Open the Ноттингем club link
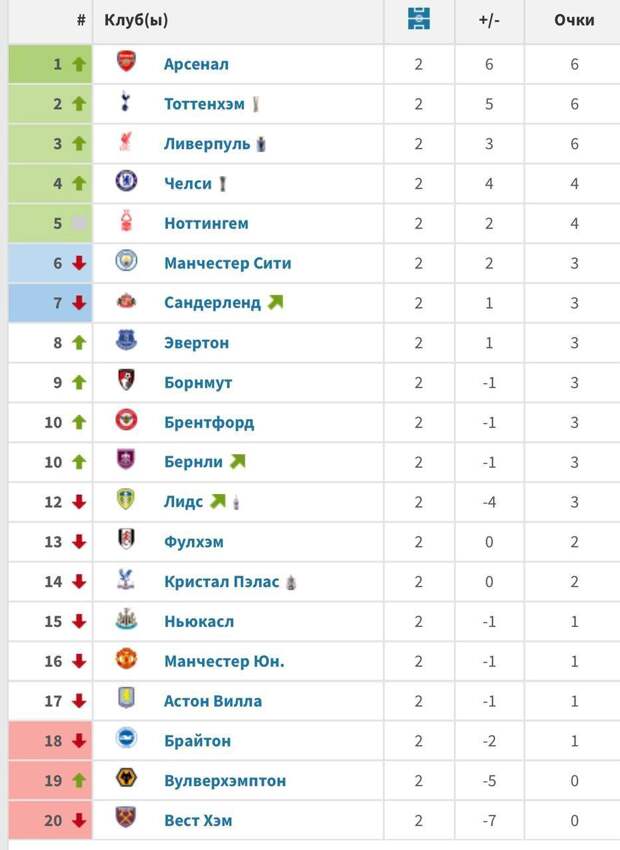This screenshot has height=850, width=620. tap(206, 223)
